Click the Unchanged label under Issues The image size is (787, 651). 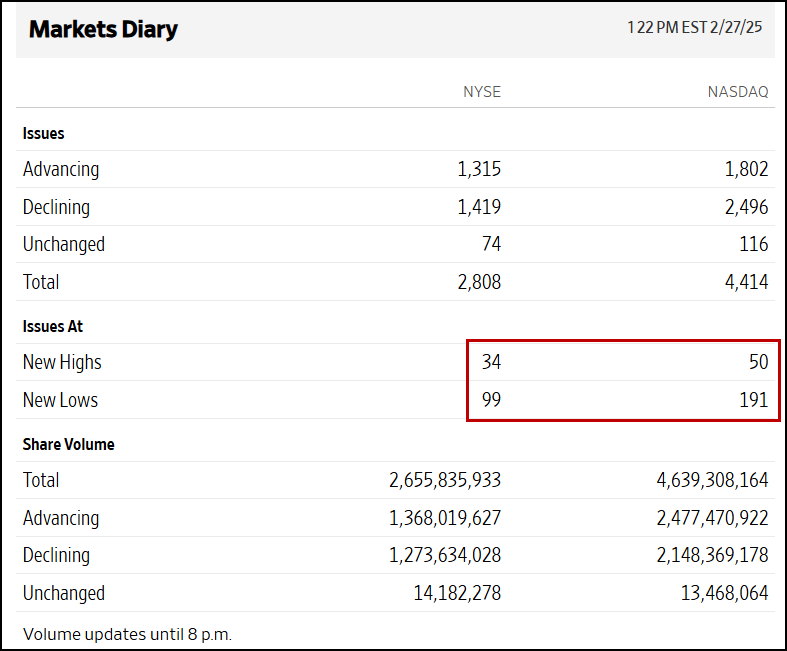coord(64,244)
